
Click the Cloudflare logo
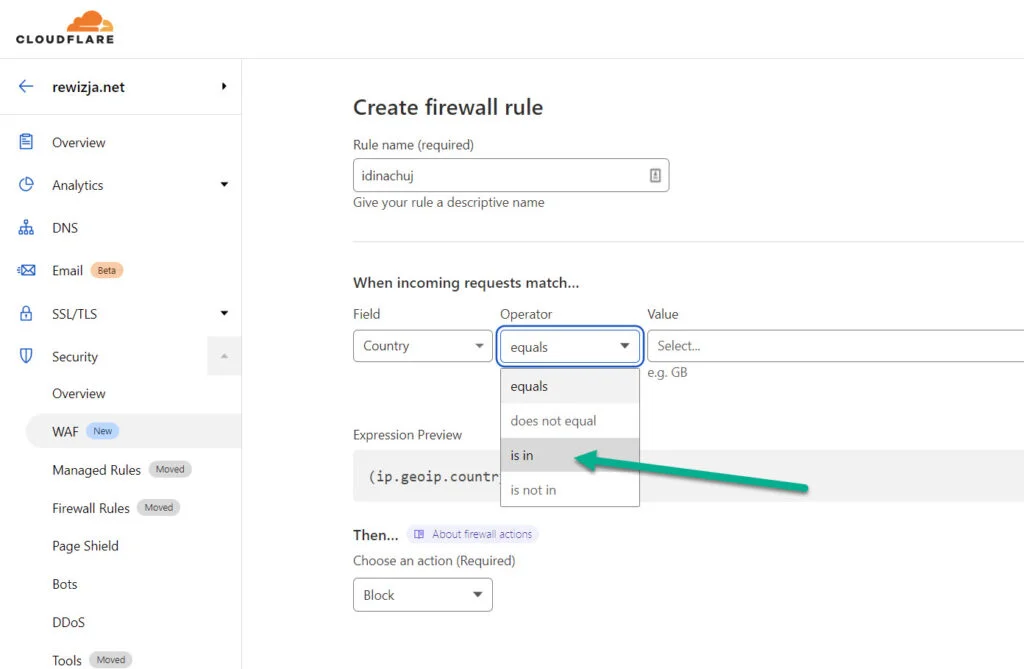(x=65, y=27)
